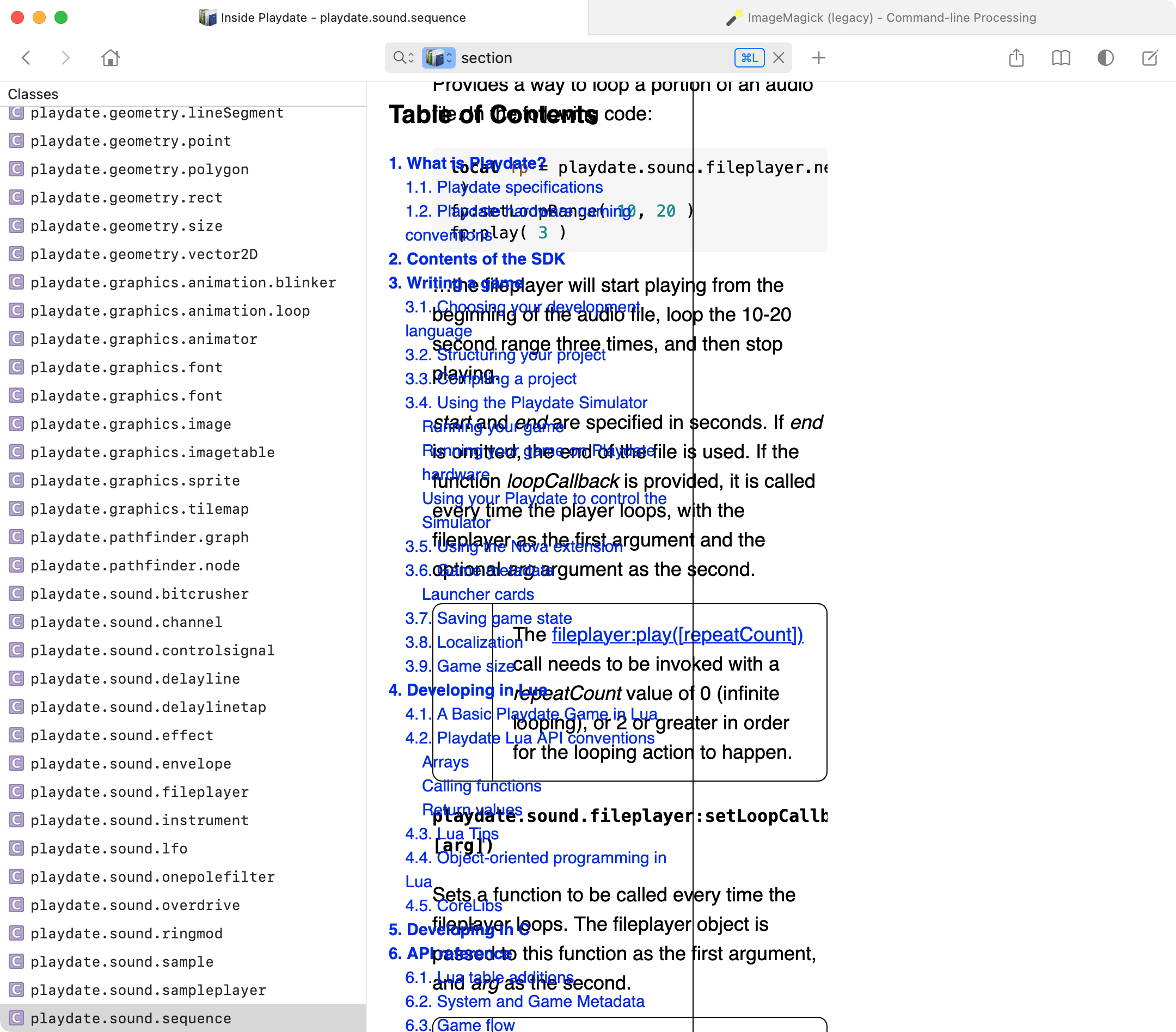Screen dimensions: 1176x1032
Task: Select playdate.graphics.imagetable class
Action: 183,452
